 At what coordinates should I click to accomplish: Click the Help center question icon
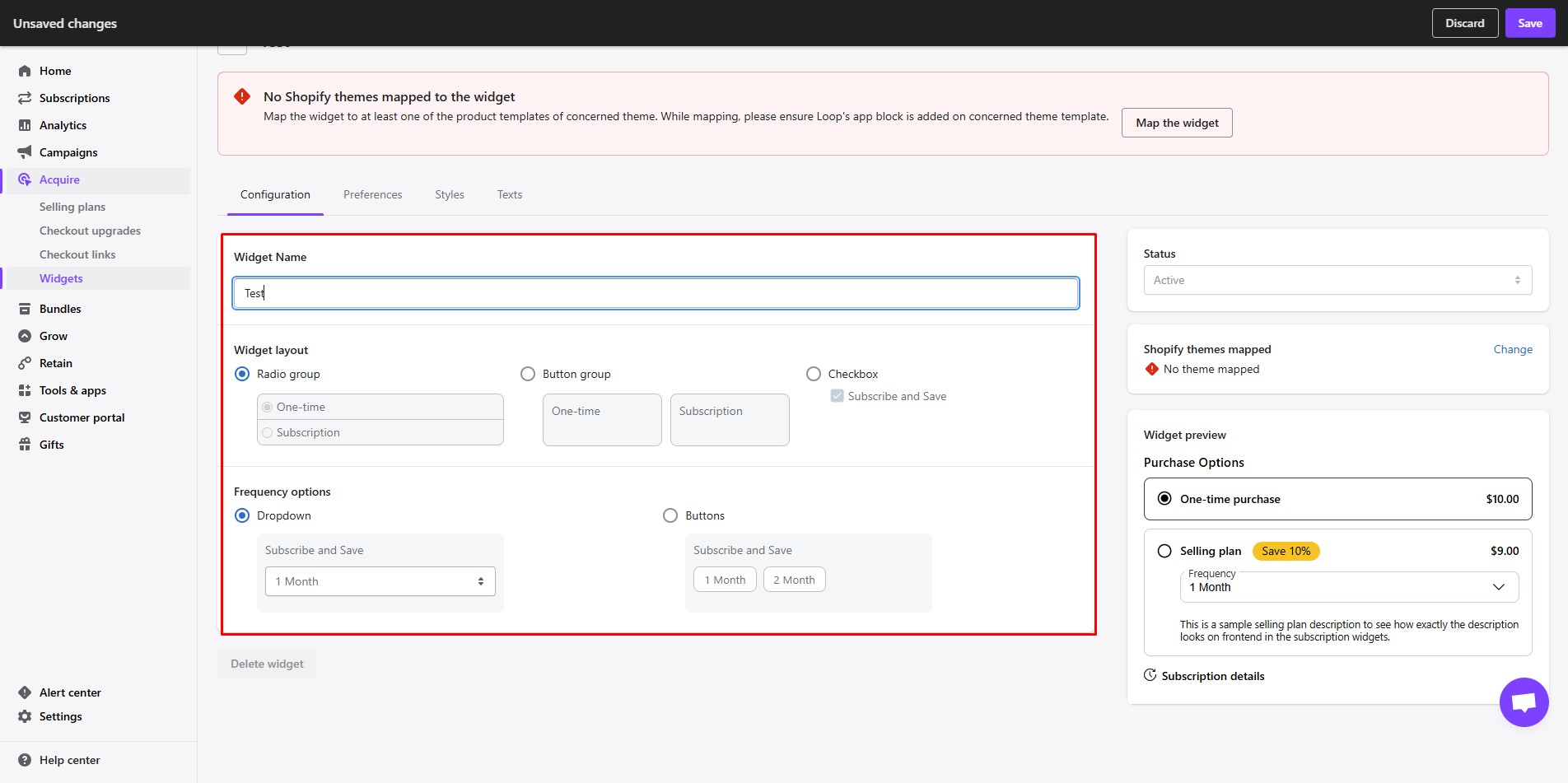[x=25, y=760]
